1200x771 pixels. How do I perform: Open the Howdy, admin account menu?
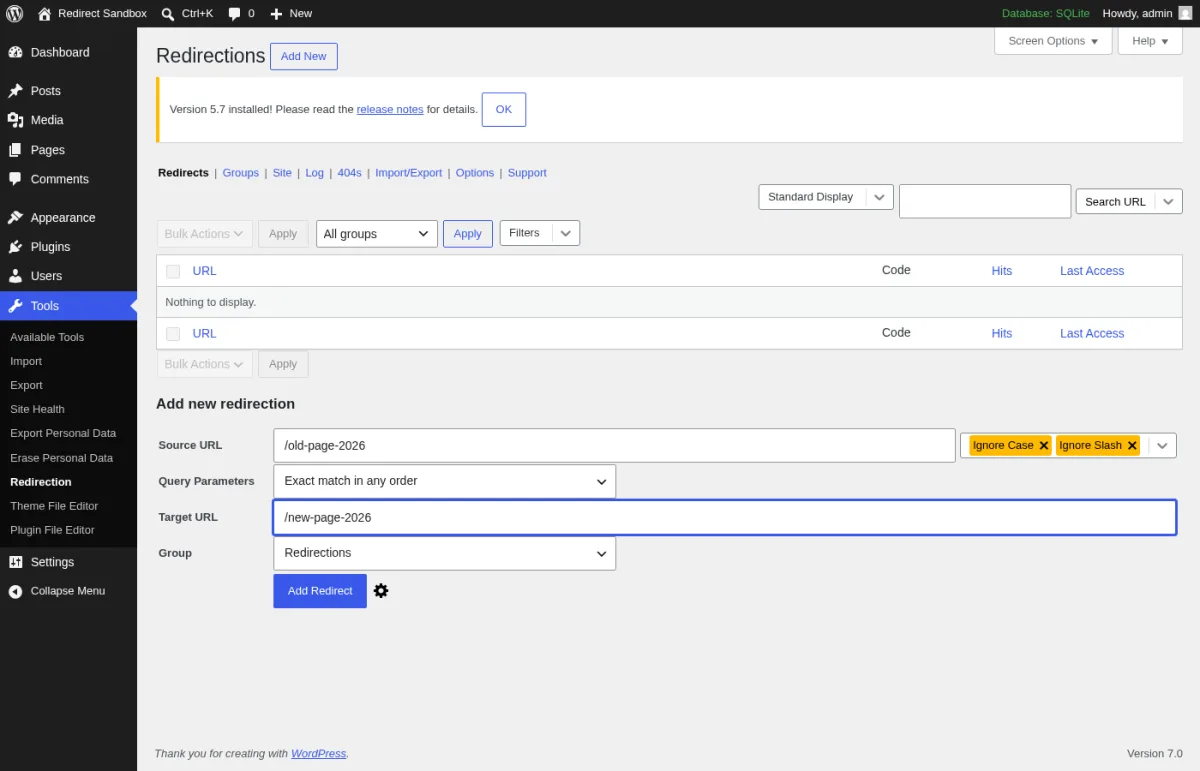[1147, 13]
